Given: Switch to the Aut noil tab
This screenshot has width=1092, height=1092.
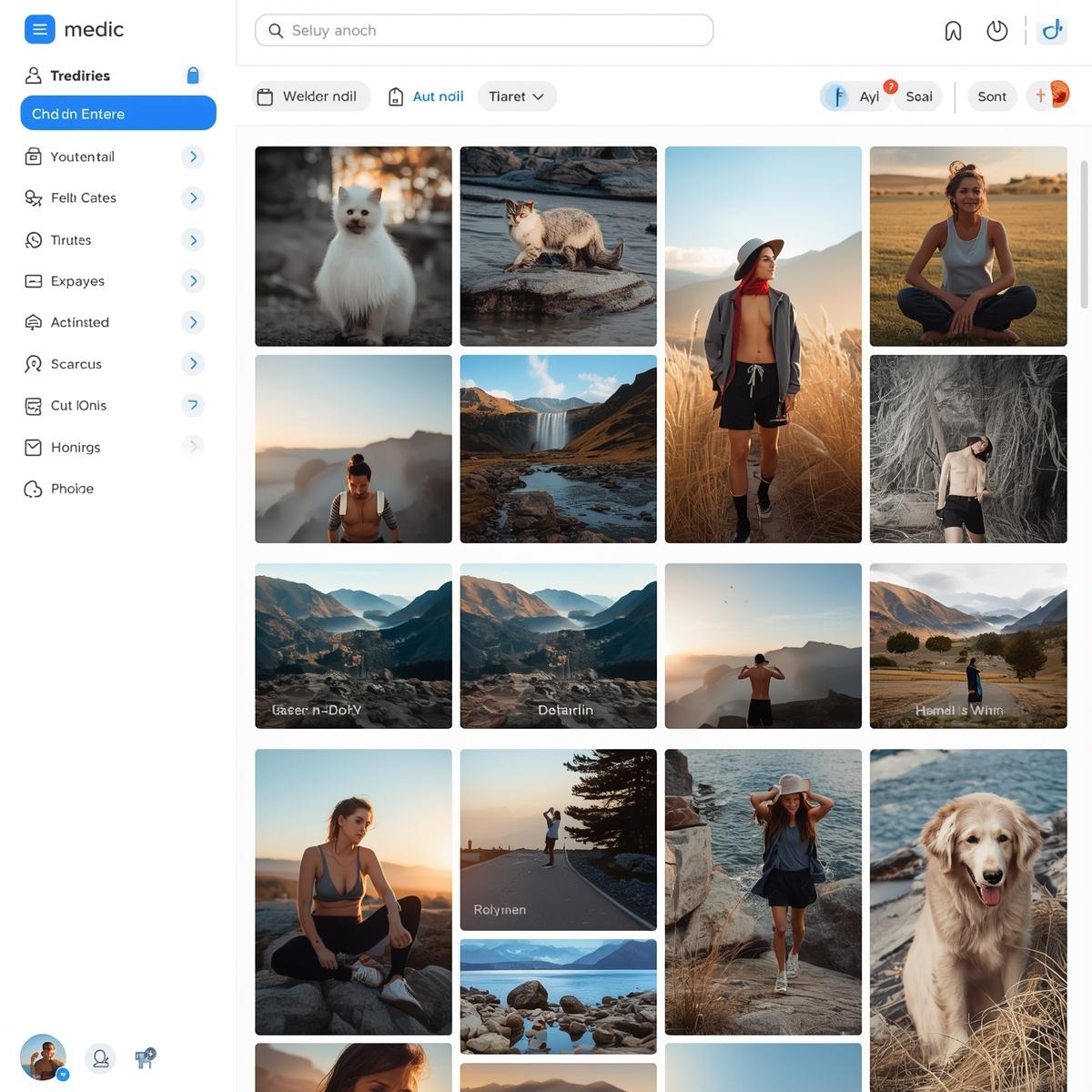Looking at the screenshot, I should tap(426, 96).
